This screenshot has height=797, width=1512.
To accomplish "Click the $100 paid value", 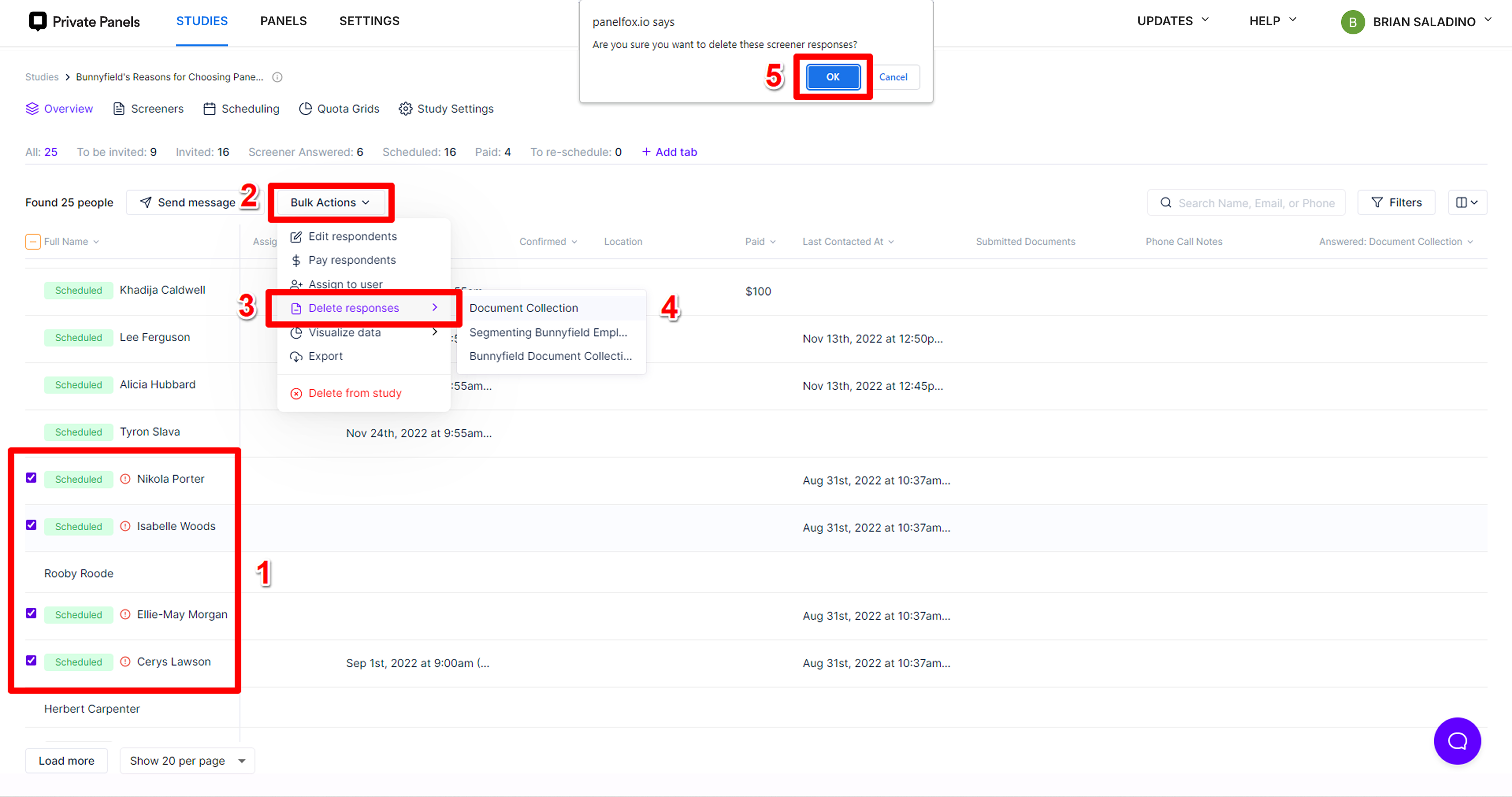I will pos(758,291).
